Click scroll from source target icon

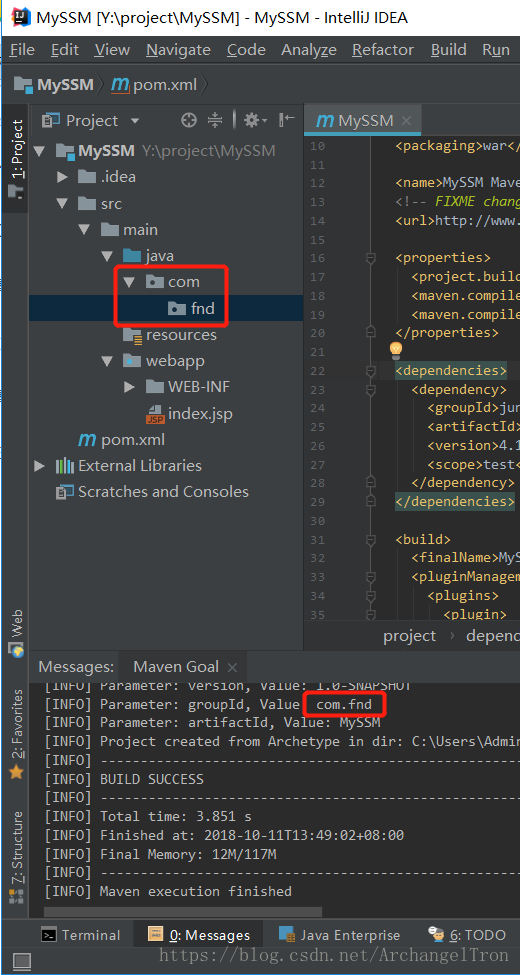pyautogui.click(x=188, y=120)
